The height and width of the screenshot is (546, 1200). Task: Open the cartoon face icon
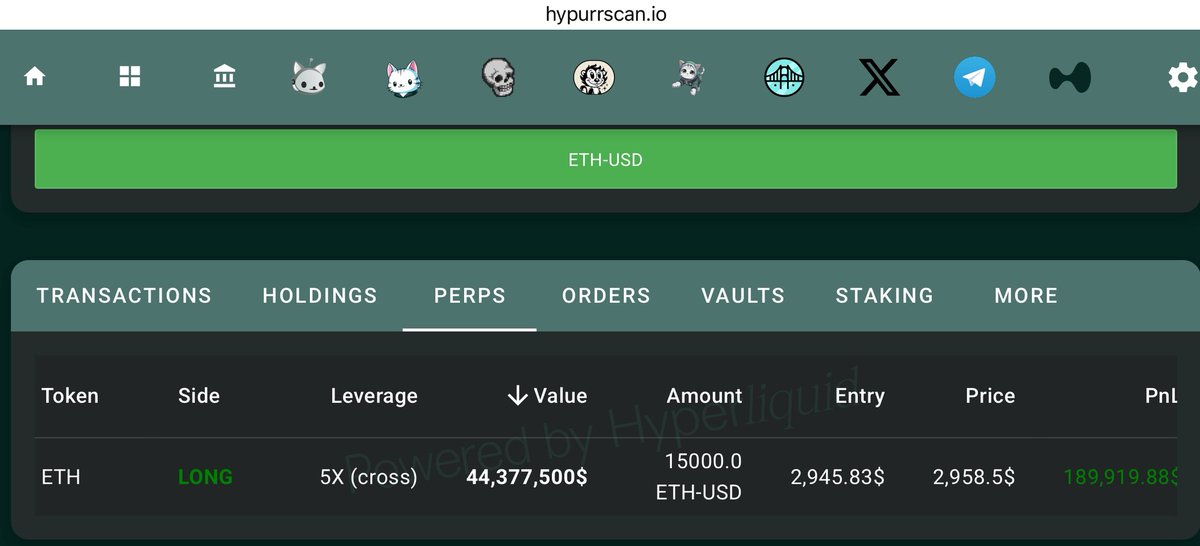click(x=593, y=77)
